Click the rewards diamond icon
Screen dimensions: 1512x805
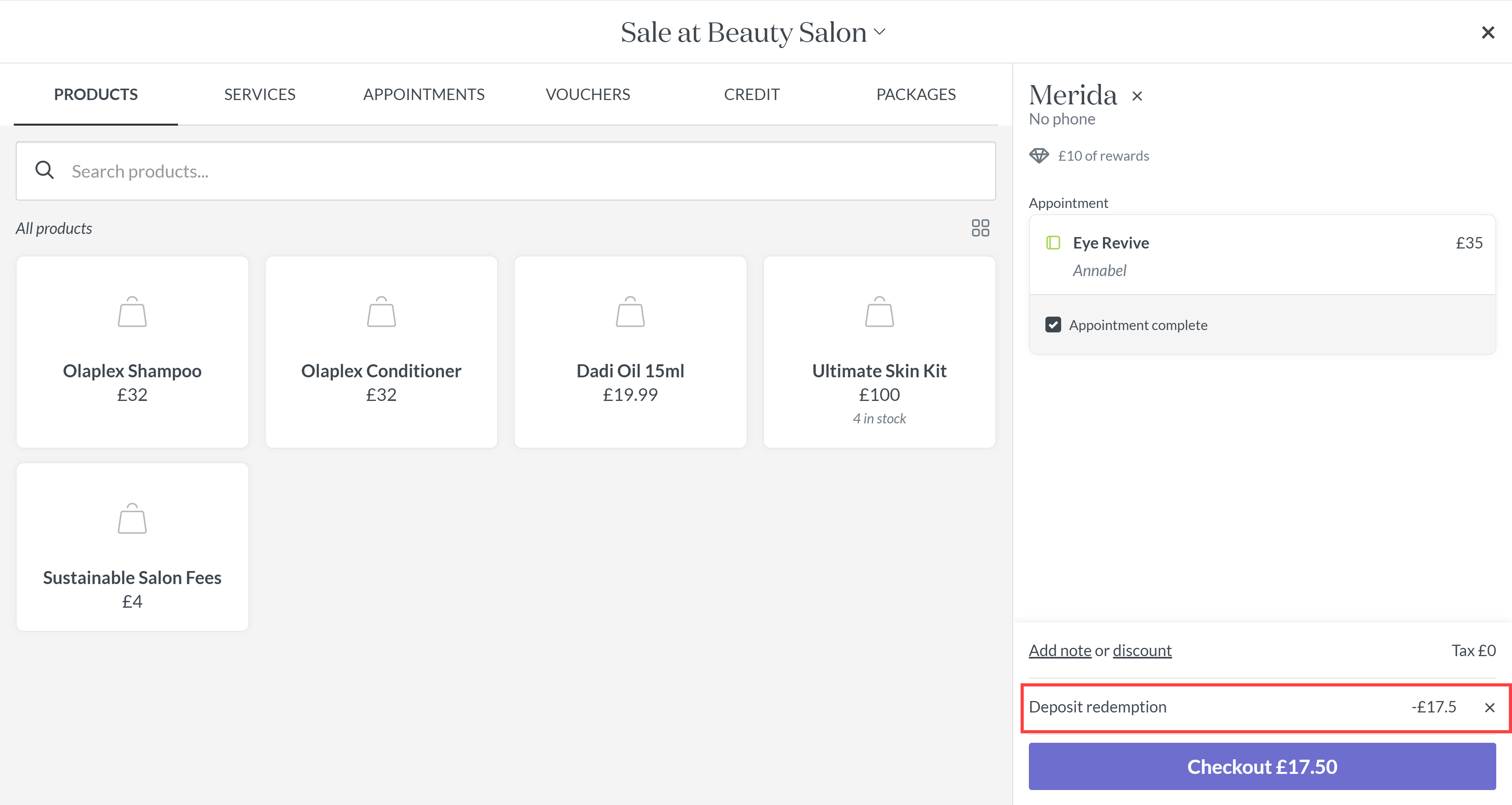[1038, 156]
